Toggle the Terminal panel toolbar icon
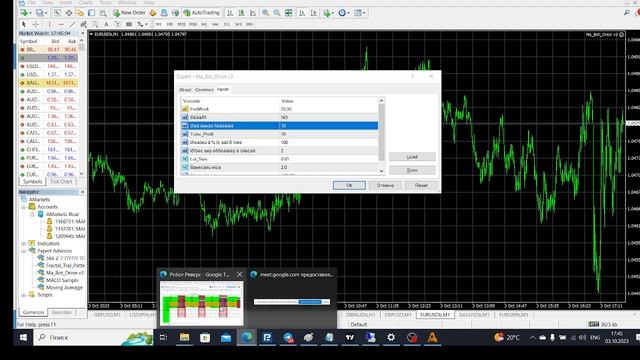This screenshot has width=640, height=360. (91, 13)
